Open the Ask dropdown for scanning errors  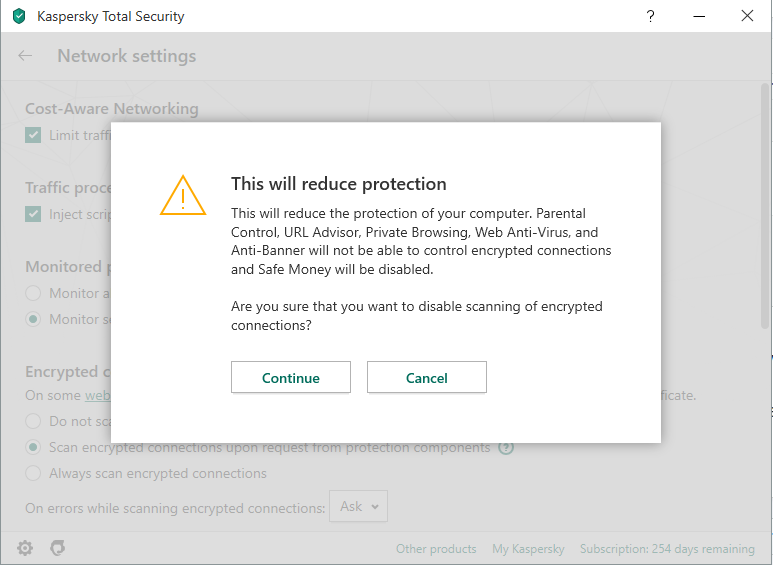point(358,507)
